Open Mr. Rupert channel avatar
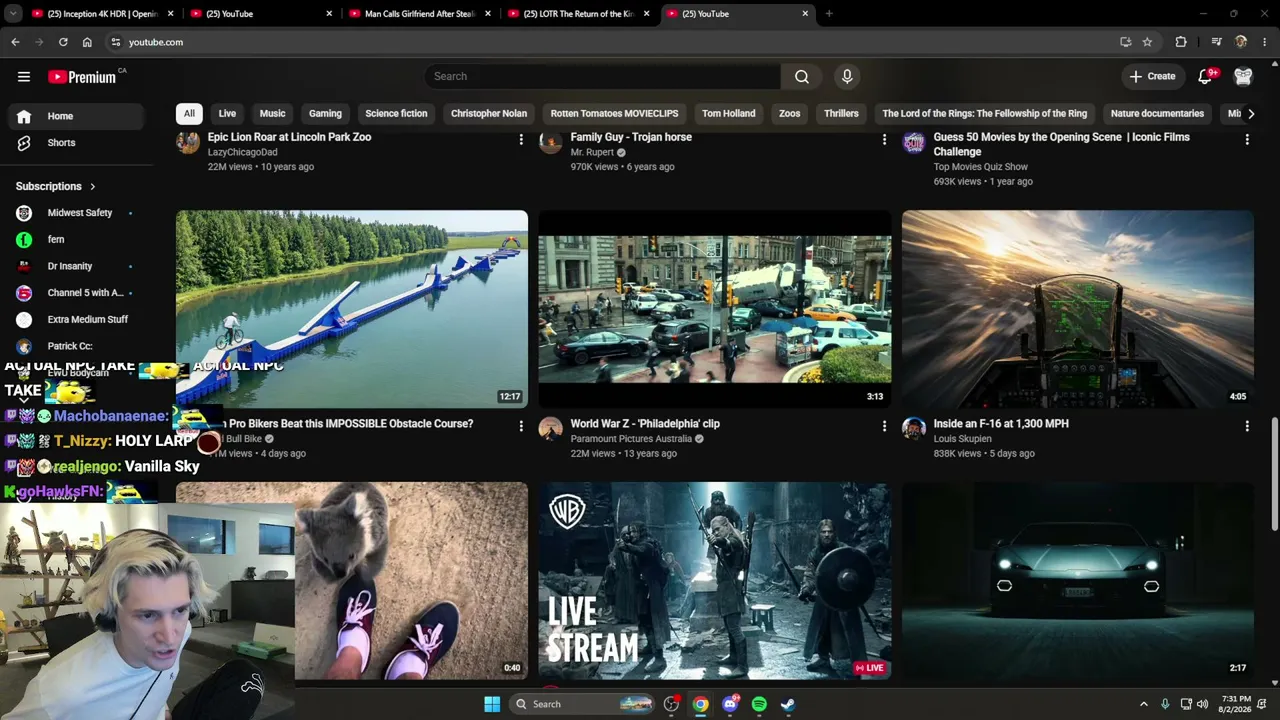 [x=551, y=142]
